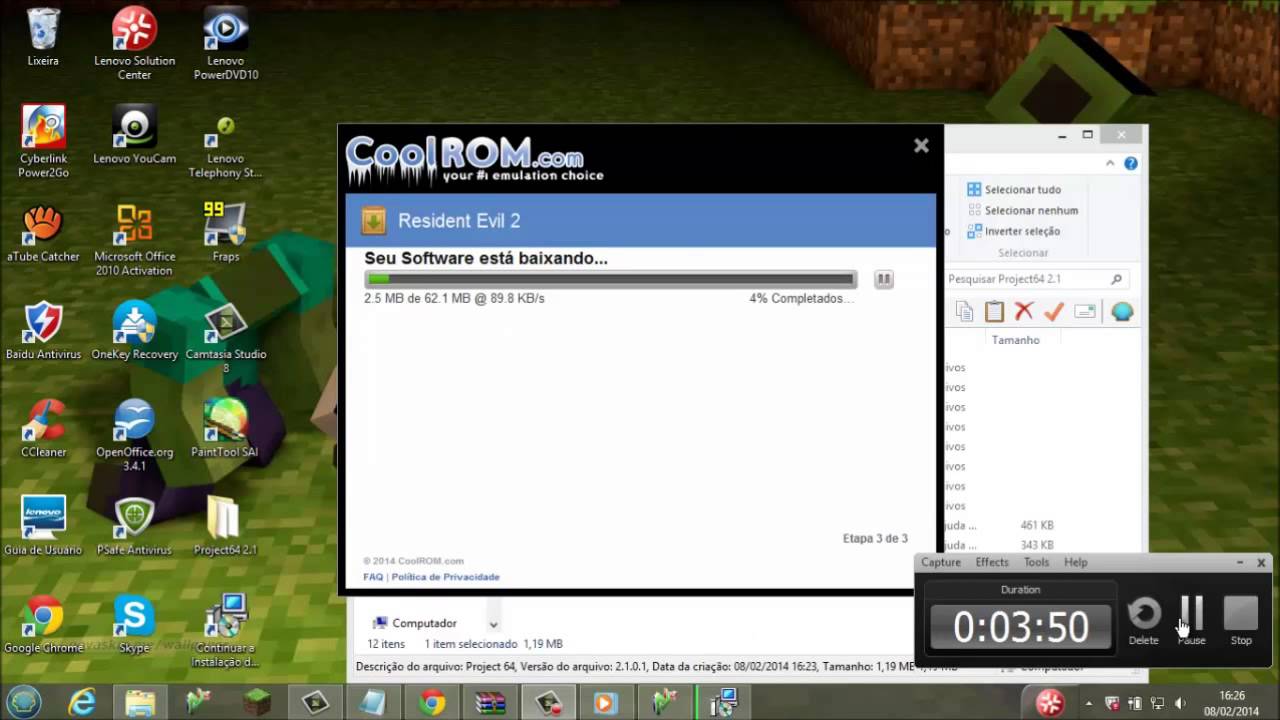Click the Pause button in recorder
This screenshot has width=1280, height=720.
1191,621
